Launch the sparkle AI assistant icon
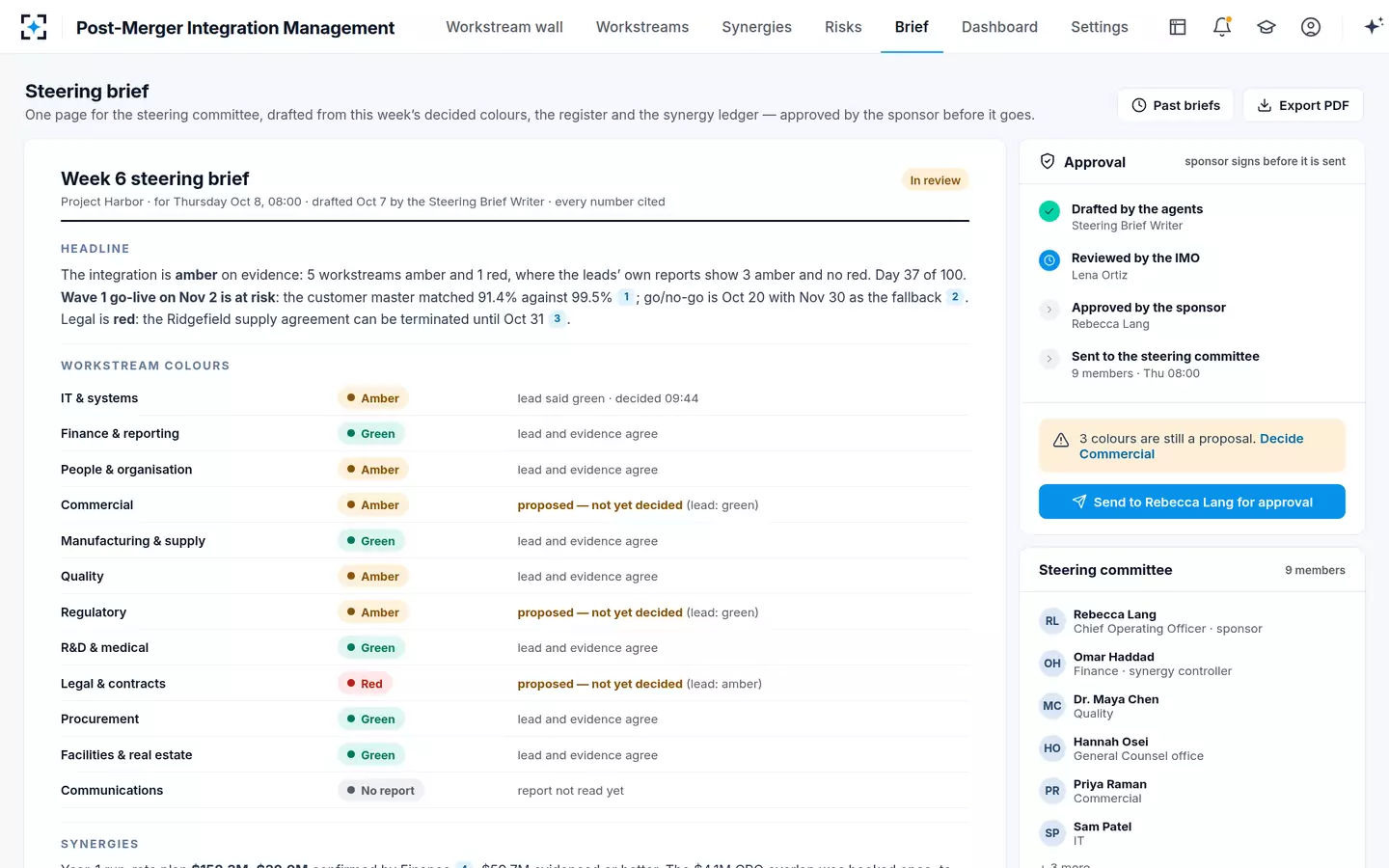The image size is (1389, 868). pos(1374,27)
